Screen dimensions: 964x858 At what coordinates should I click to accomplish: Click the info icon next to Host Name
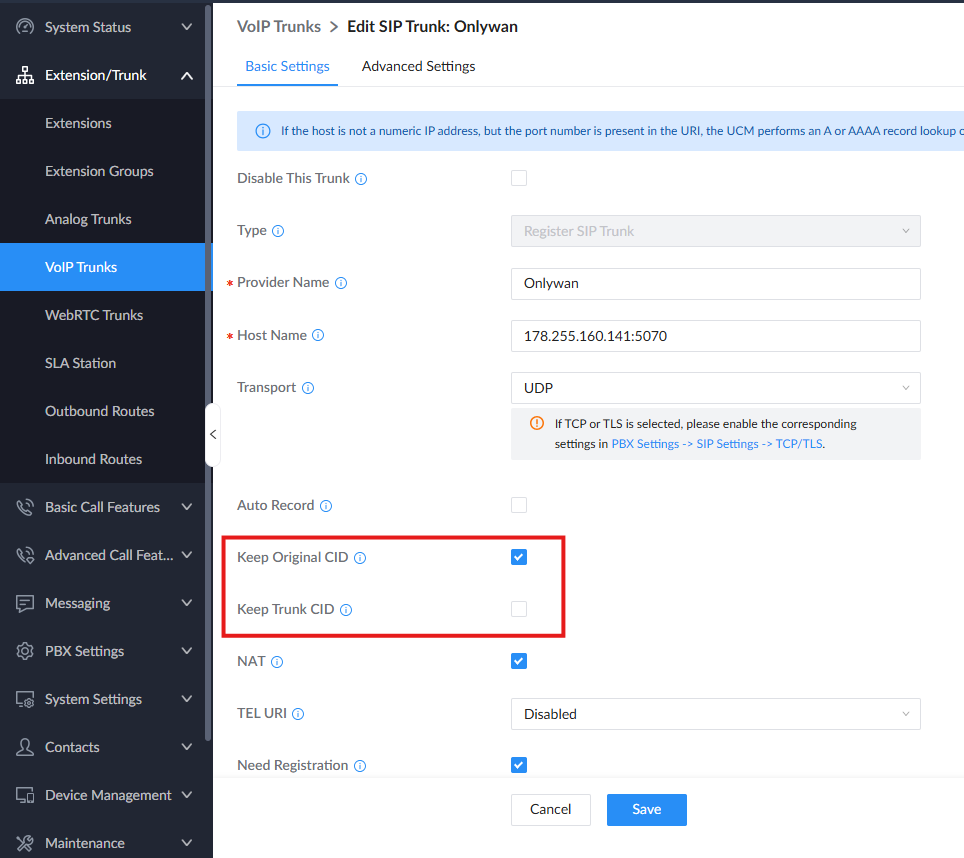pos(318,336)
